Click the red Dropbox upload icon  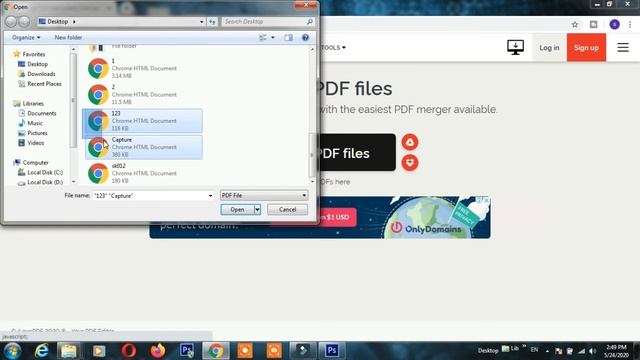pyautogui.click(x=410, y=162)
